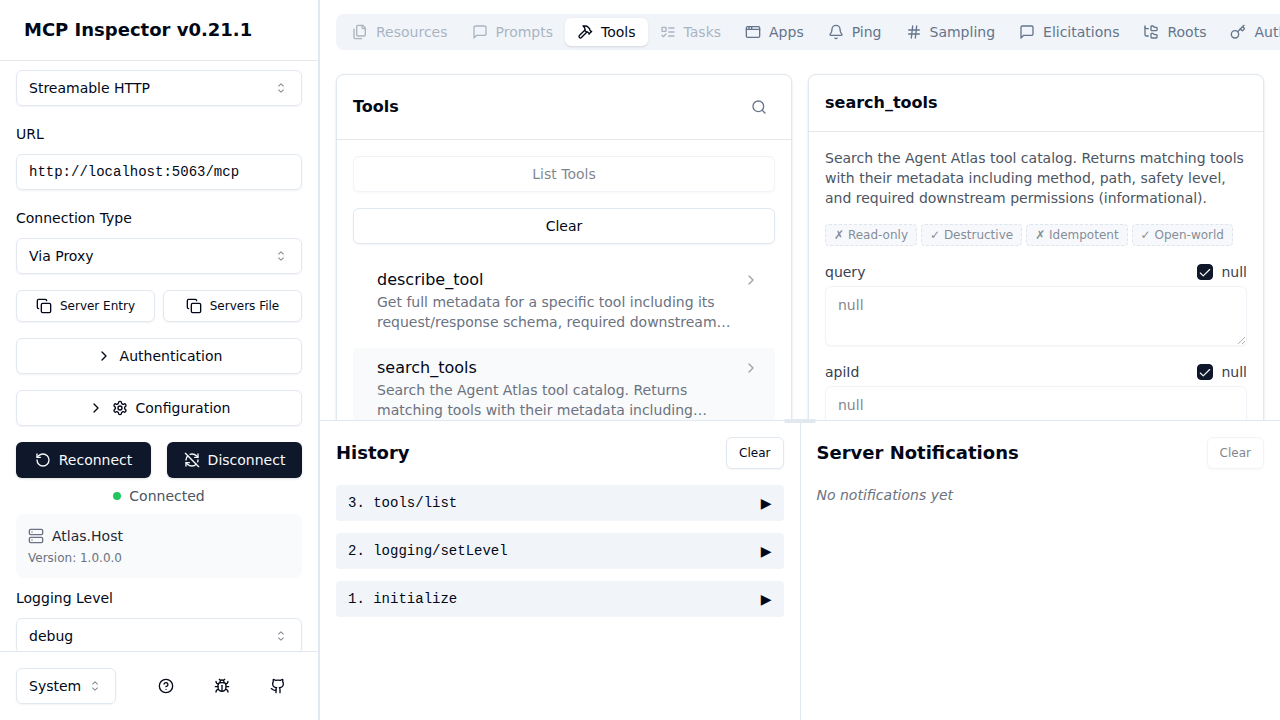Select the Sampling hash icon
The width and height of the screenshot is (1280, 720).
click(913, 31)
